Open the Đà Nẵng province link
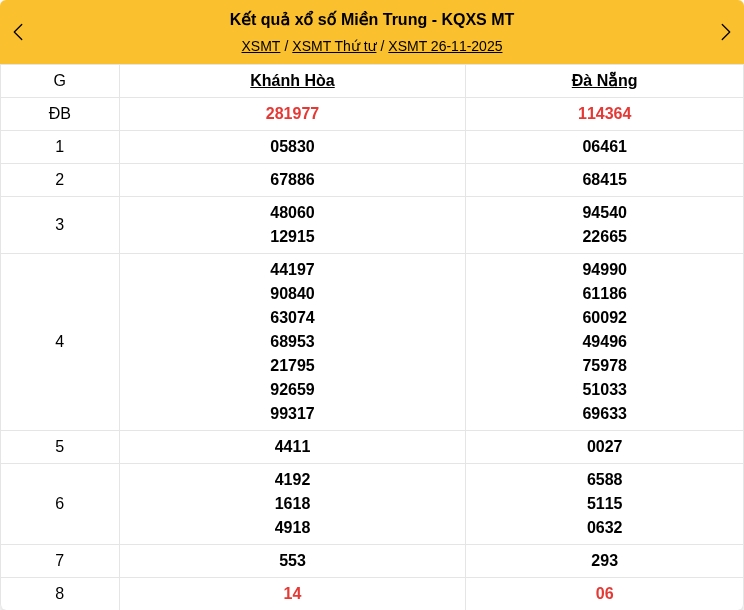This screenshot has width=744, height=610. 604,81
